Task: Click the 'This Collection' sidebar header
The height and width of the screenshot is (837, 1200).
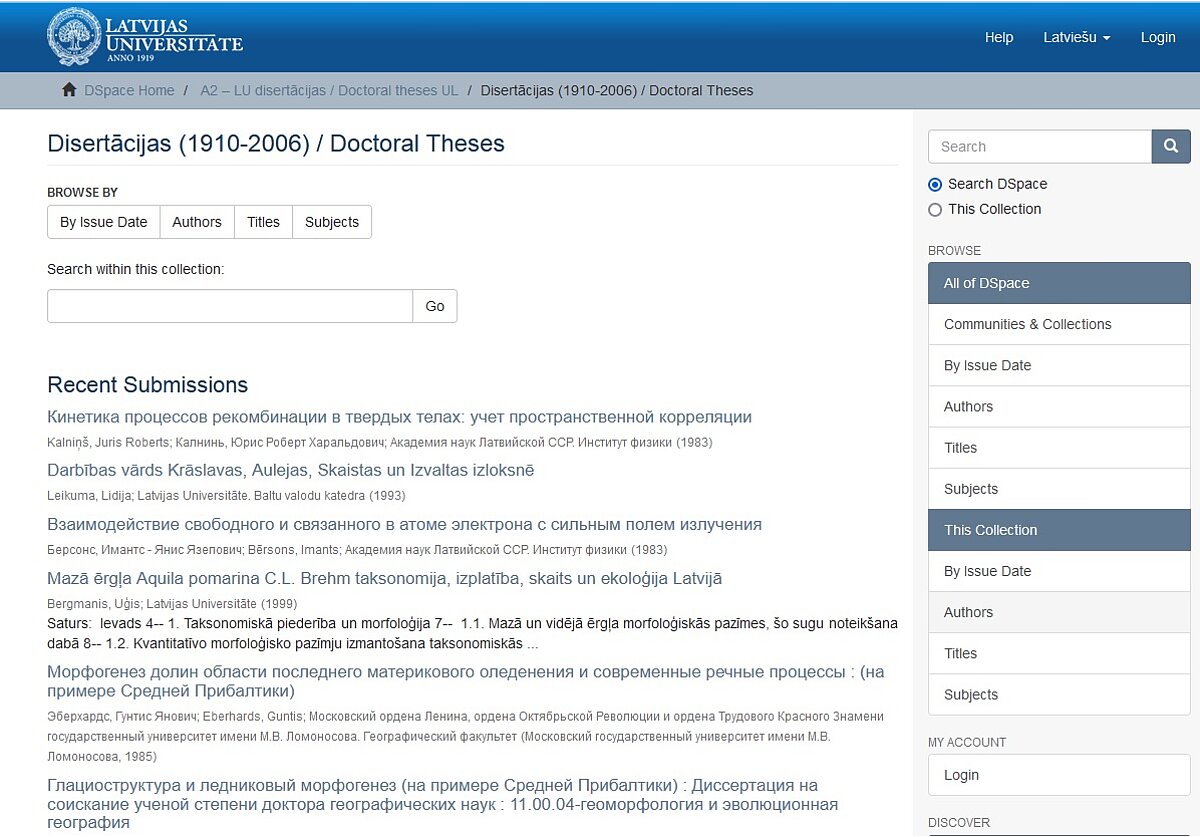Action: pos(1059,530)
